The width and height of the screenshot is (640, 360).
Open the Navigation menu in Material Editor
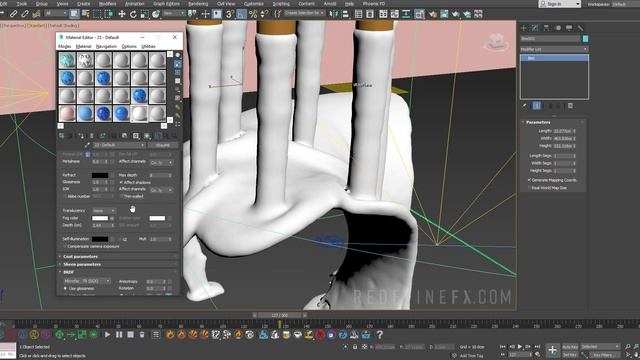106,46
